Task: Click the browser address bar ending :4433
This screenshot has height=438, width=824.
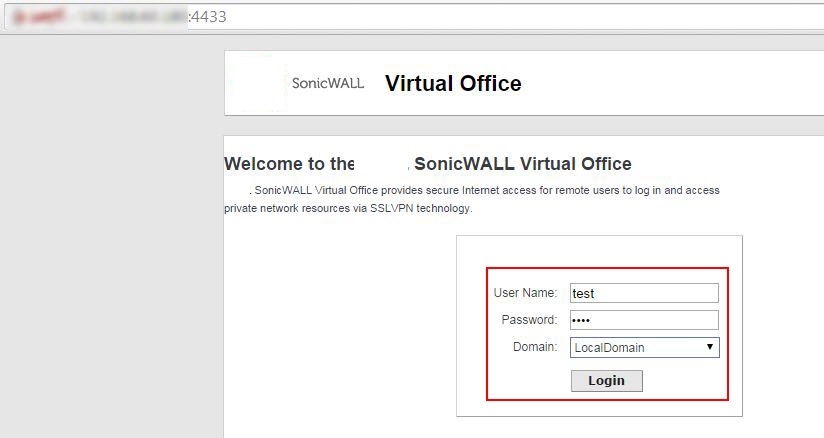Action: click(x=414, y=17)
